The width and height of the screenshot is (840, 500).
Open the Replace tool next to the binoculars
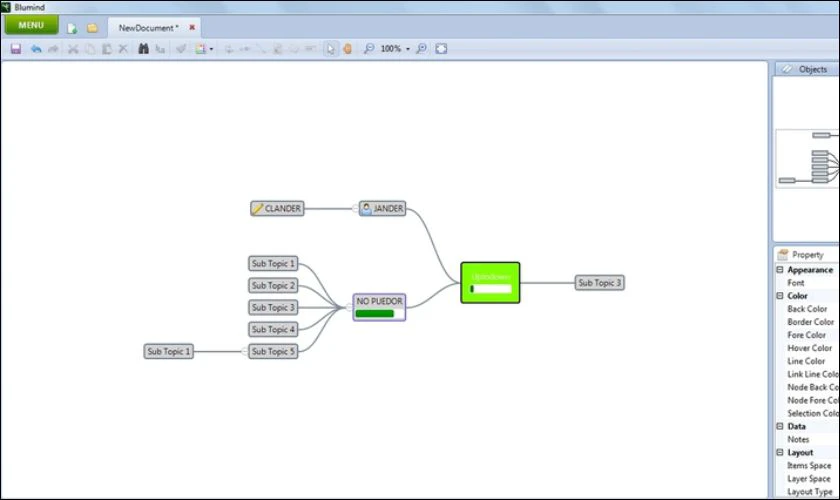160,49
